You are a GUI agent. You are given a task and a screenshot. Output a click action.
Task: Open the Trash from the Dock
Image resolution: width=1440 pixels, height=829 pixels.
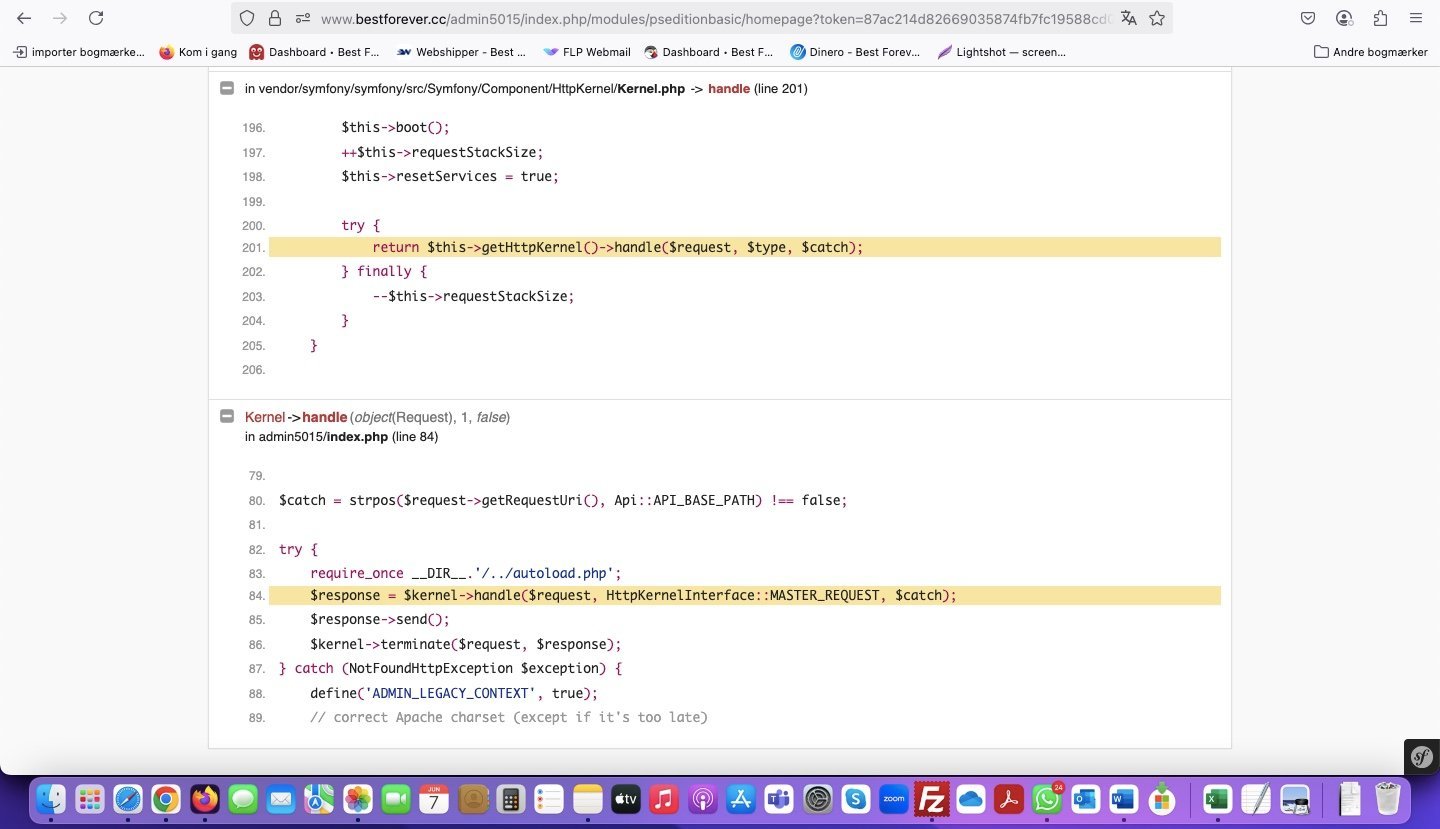[1388, 799]
